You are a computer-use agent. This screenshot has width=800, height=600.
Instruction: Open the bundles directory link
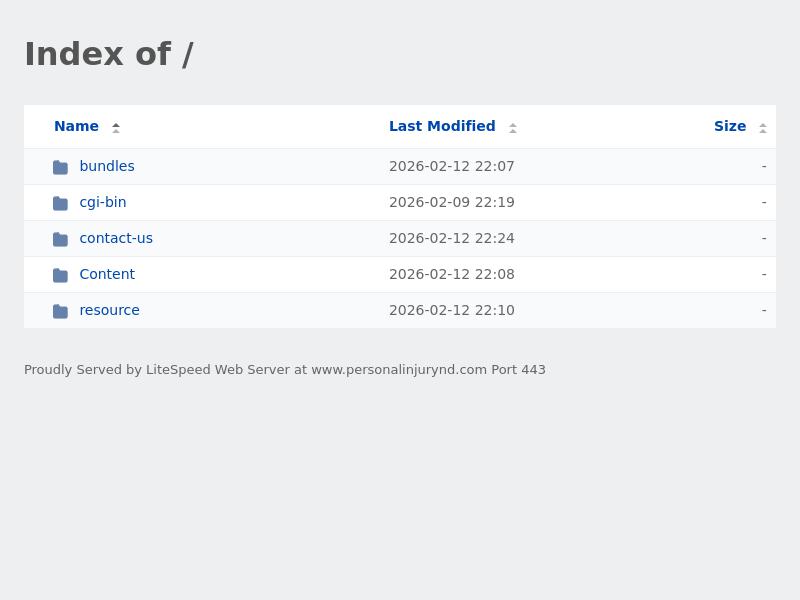coord(107,166)
